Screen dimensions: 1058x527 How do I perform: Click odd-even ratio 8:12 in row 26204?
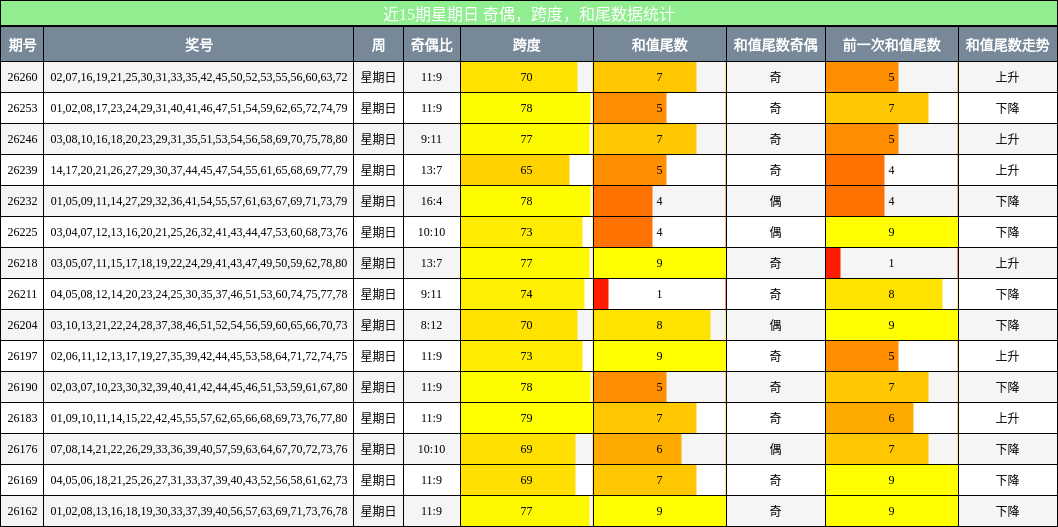pyautogui.click(x=432, y=325)
